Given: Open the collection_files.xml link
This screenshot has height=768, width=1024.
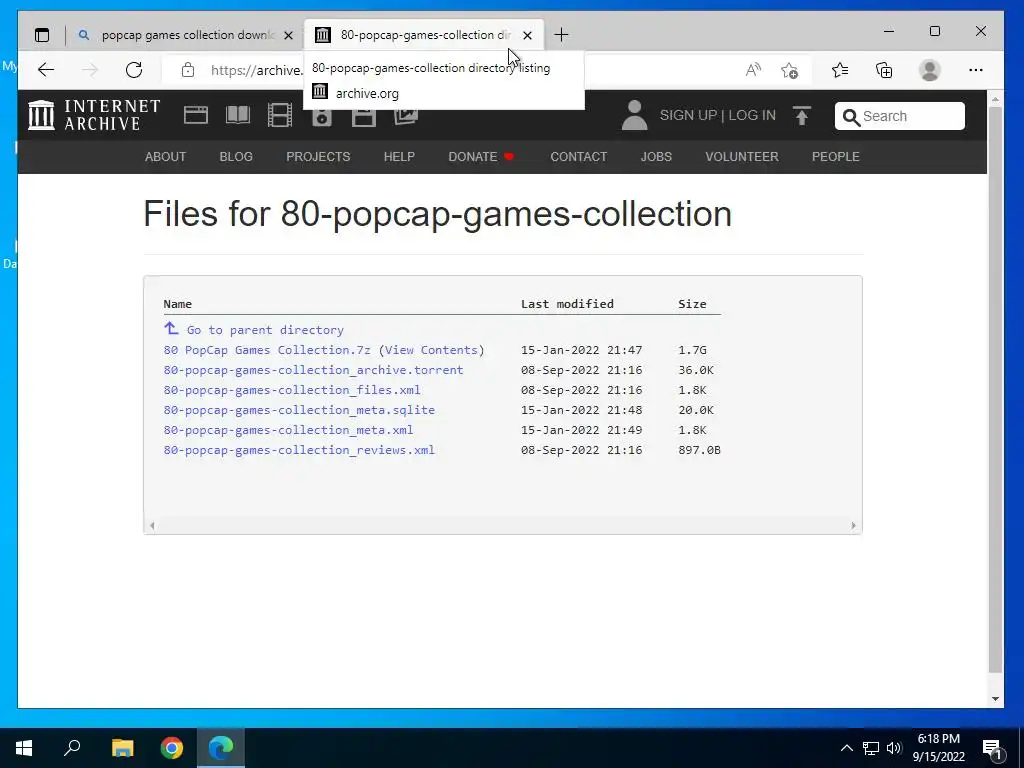Looking at the screenshot, I should coord(292,390).
